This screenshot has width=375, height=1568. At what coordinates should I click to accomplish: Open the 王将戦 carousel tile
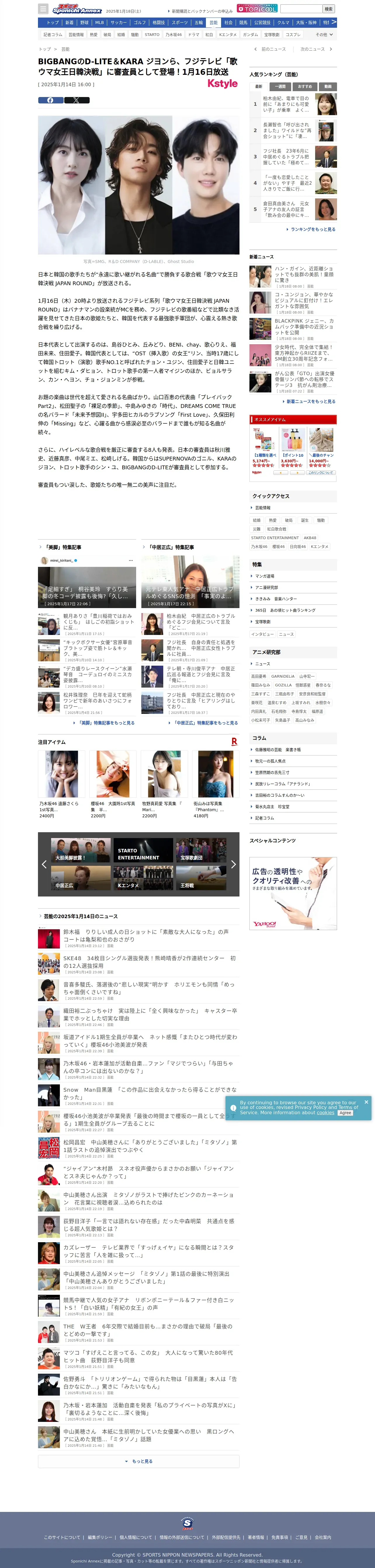pyautogui.click(x=201, y=878)
